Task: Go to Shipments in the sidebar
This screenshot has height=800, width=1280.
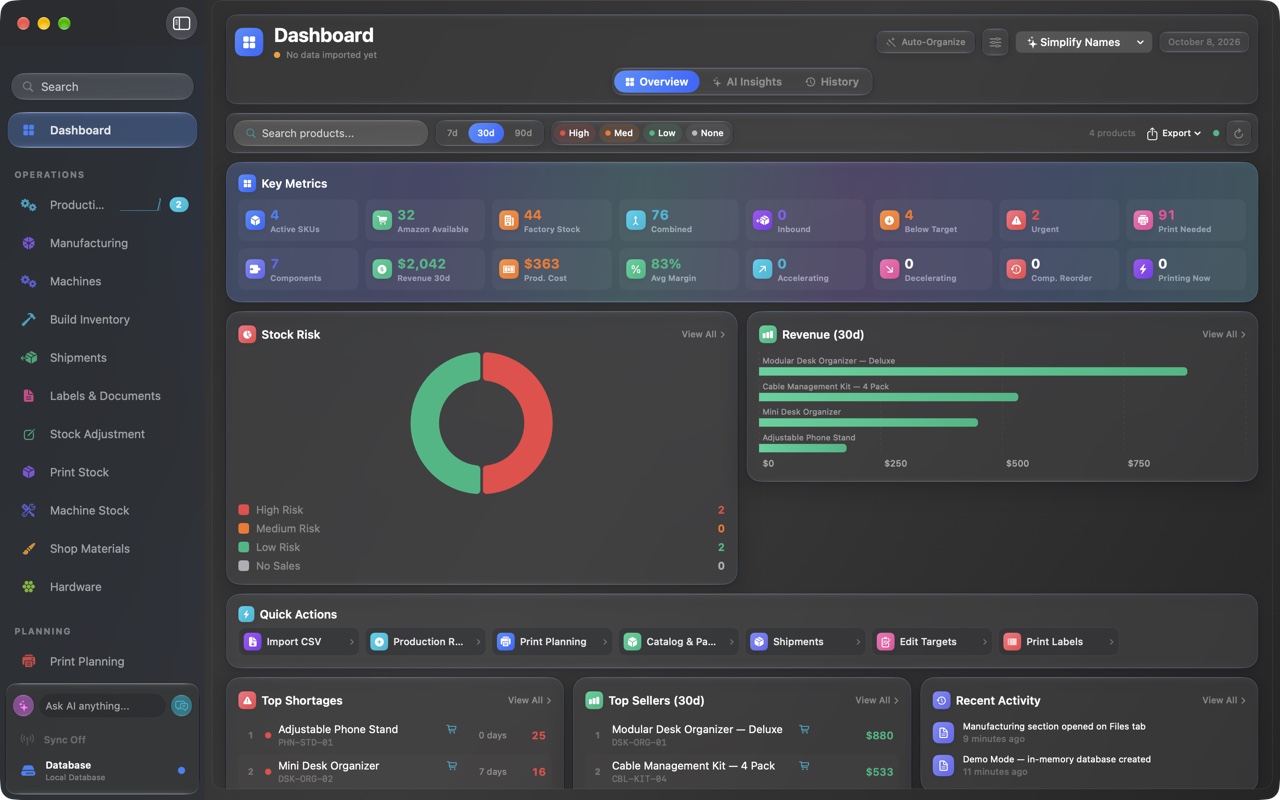Action: tap(102, 357)
